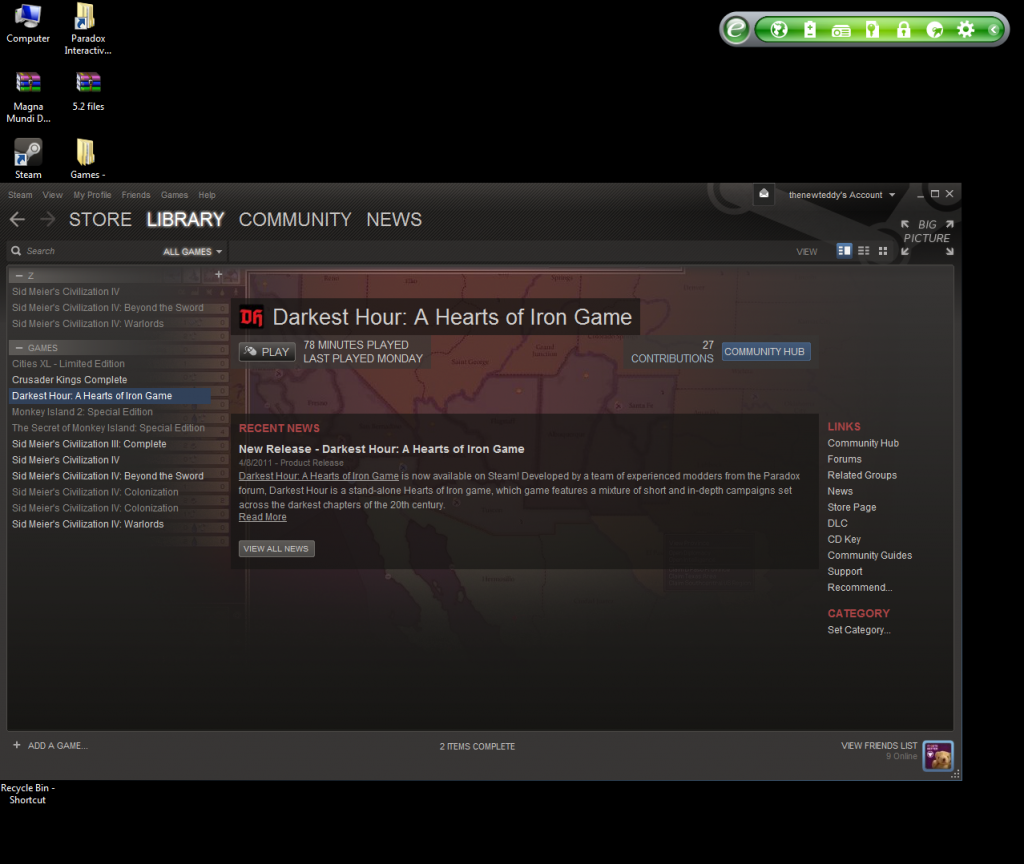This screenshot has height=864, width=1024.
Task: Expand thenewteddy's Account dropdown
Action: [x=842, y=195]
